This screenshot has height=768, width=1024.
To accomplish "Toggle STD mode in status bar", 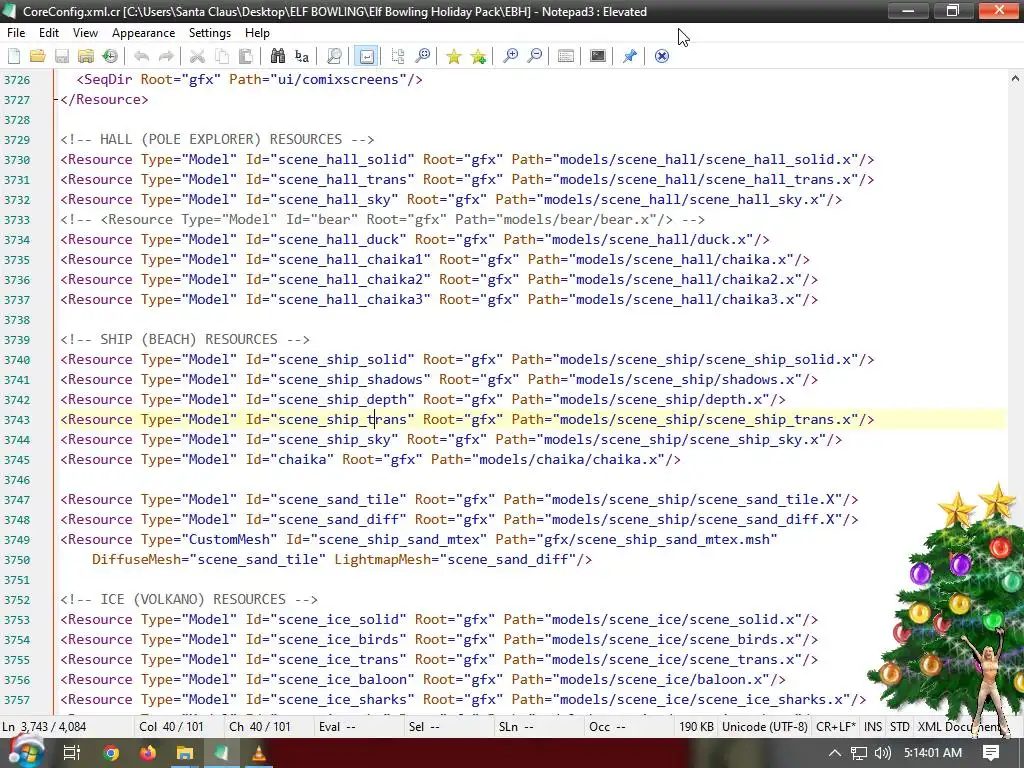I will pos(899,726).
